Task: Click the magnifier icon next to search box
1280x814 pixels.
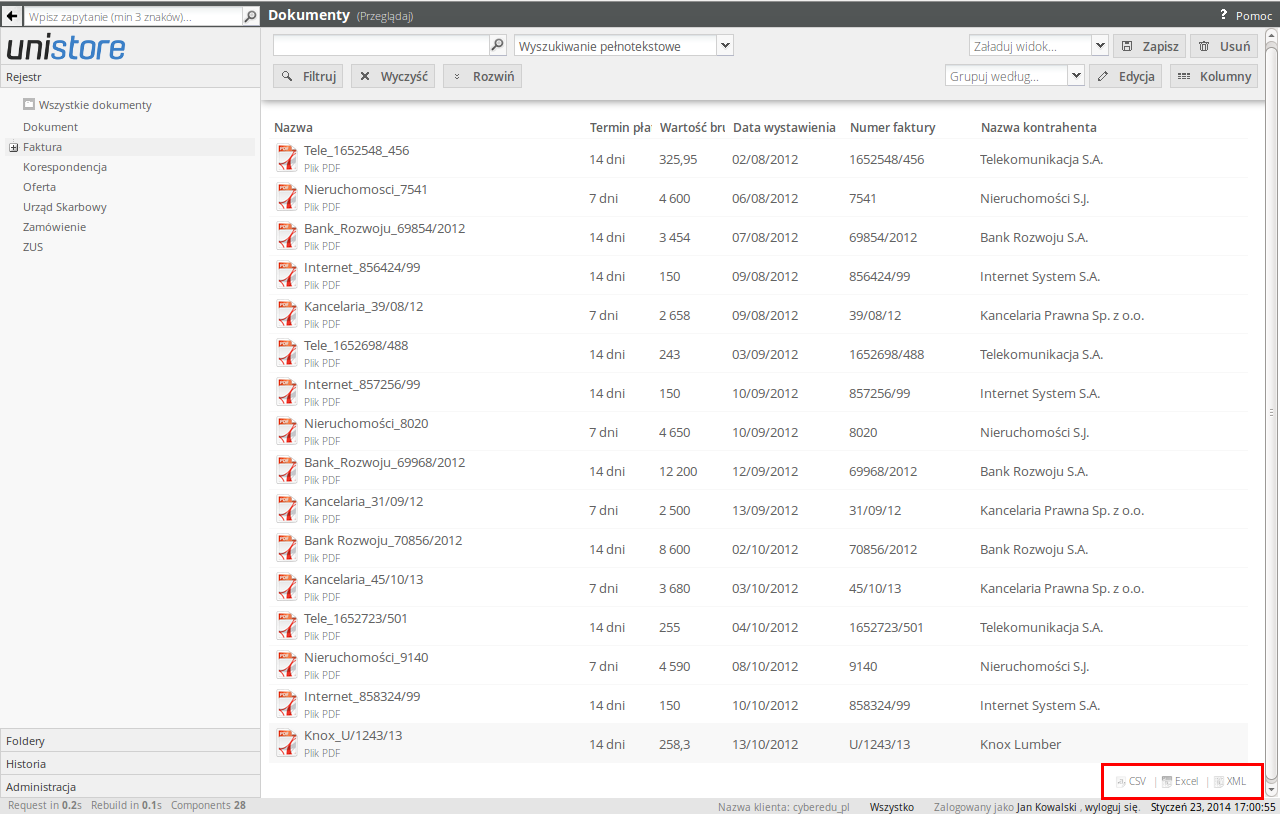Action: [497, 45]
